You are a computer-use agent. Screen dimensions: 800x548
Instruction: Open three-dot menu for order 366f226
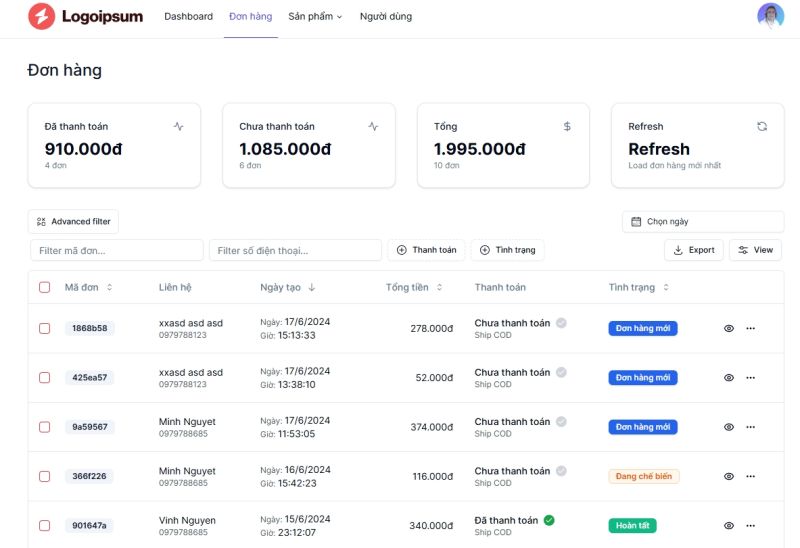click(750, 477)
